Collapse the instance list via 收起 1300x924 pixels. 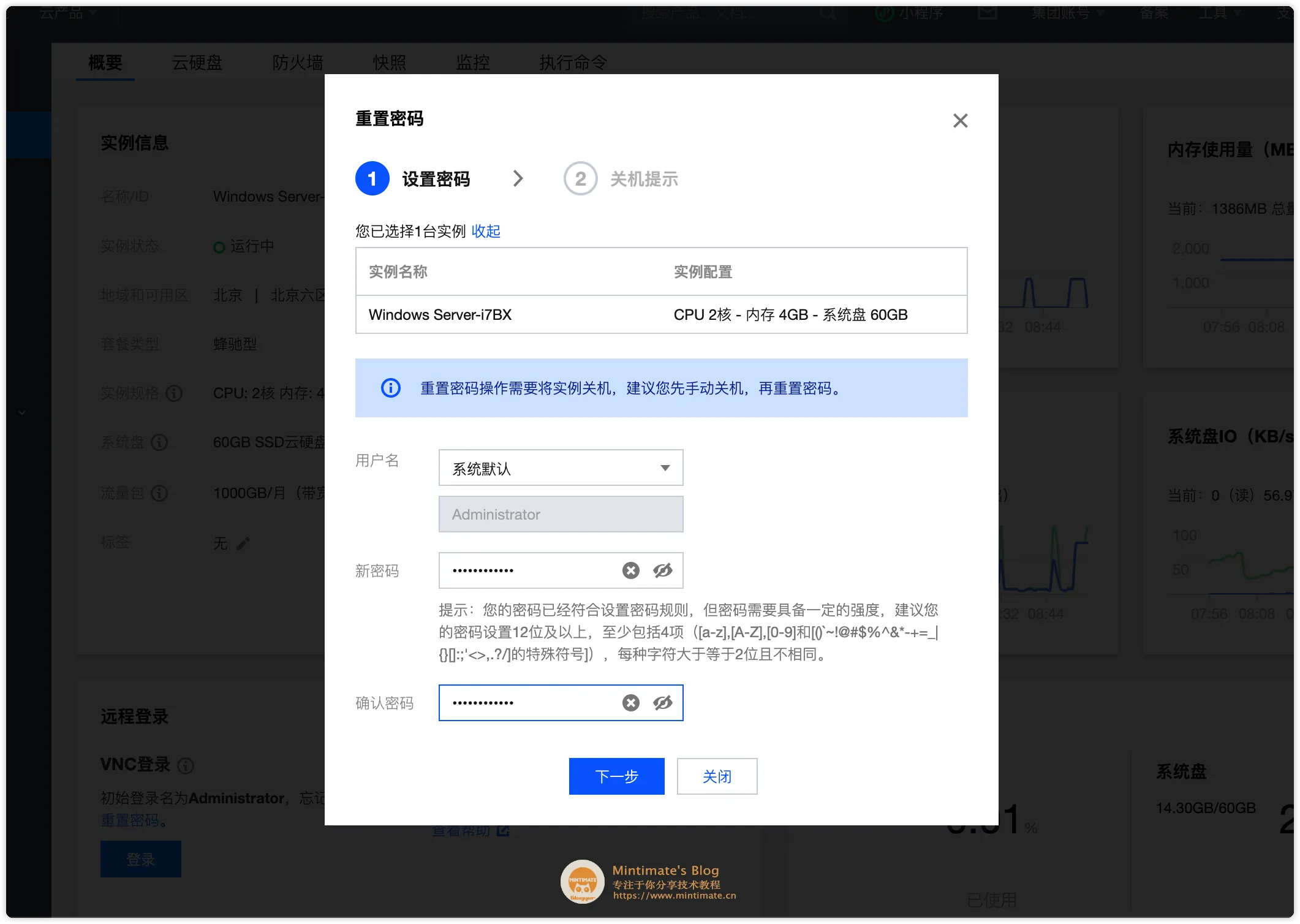(485, 231)
